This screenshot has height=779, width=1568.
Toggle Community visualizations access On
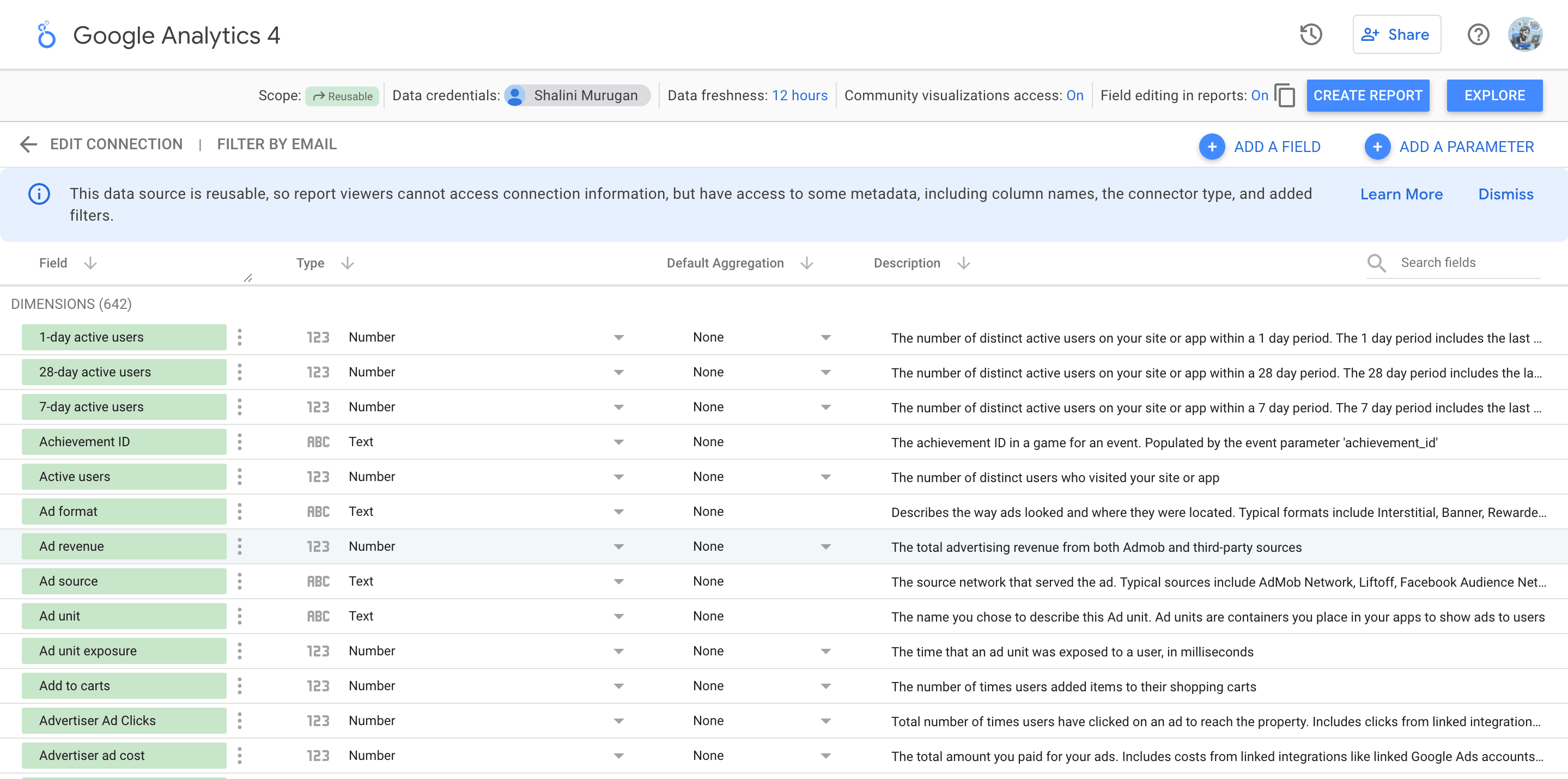pyautogui.click(x=1074, y=95)
